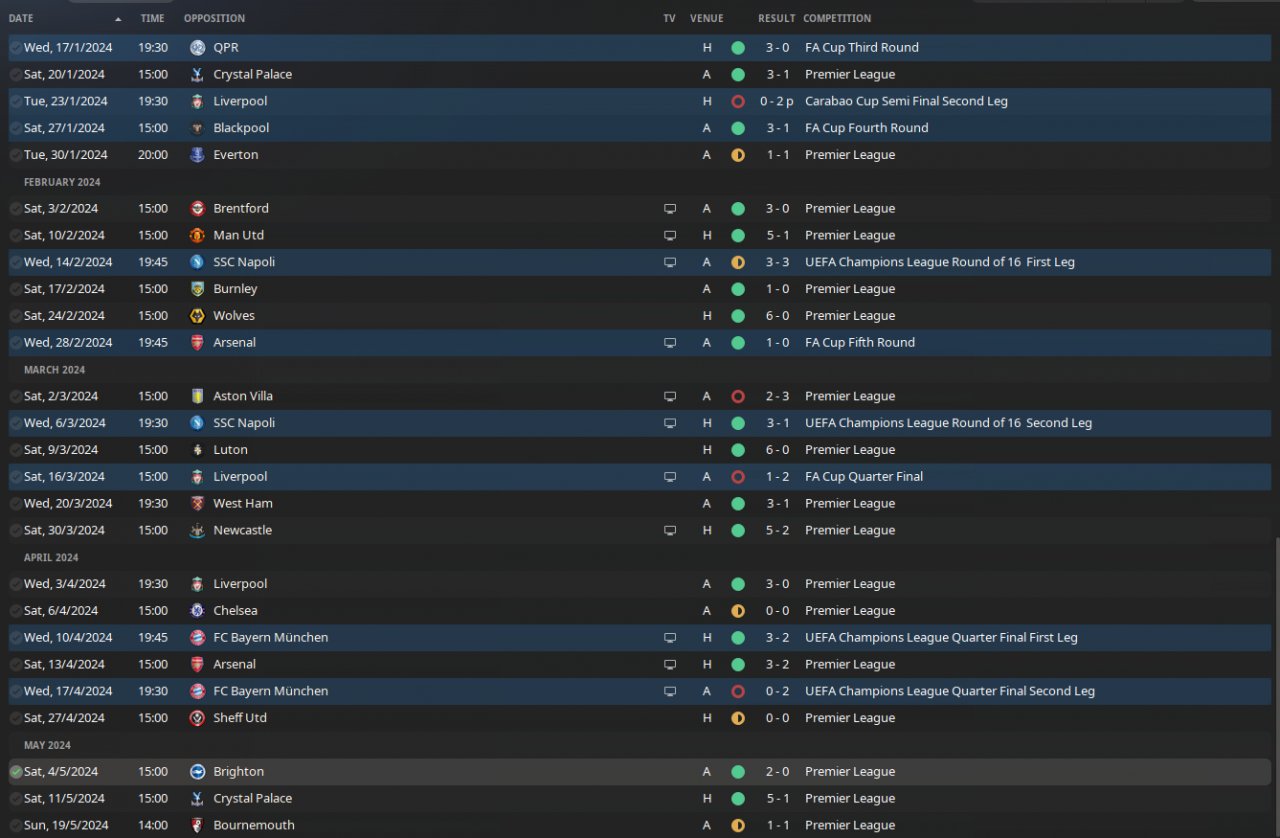1280x838 pixels.
Task: Click the Wolves club badge
Action: (197, 315)
